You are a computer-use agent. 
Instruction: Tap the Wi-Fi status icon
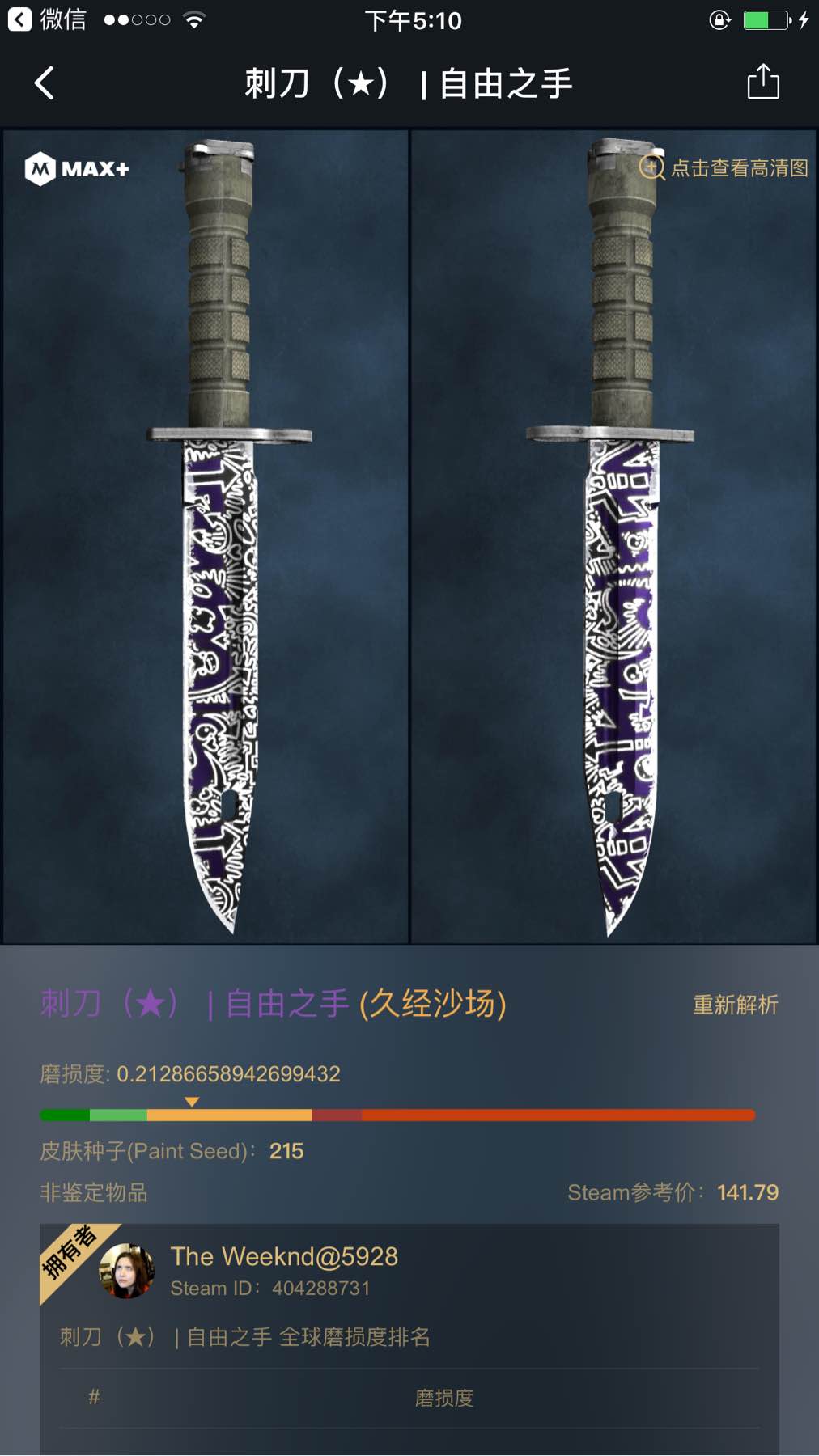(193, 19)
